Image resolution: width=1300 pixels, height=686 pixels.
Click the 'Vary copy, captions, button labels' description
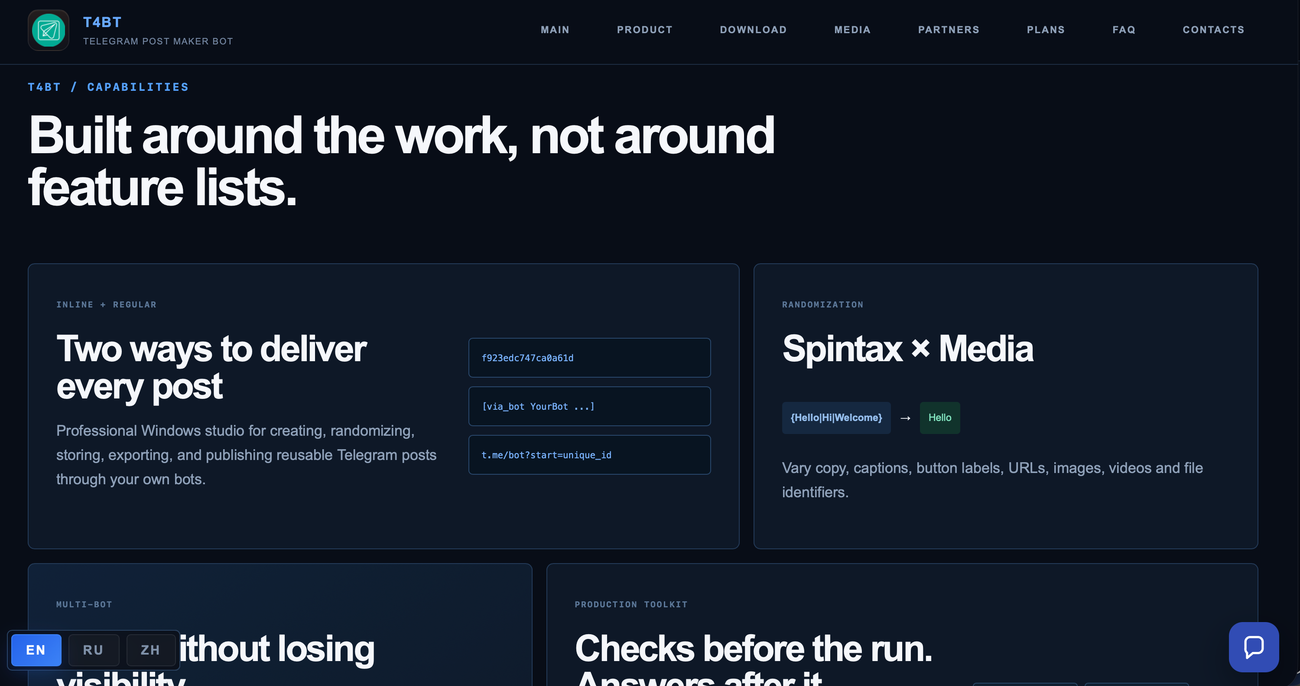992,480
